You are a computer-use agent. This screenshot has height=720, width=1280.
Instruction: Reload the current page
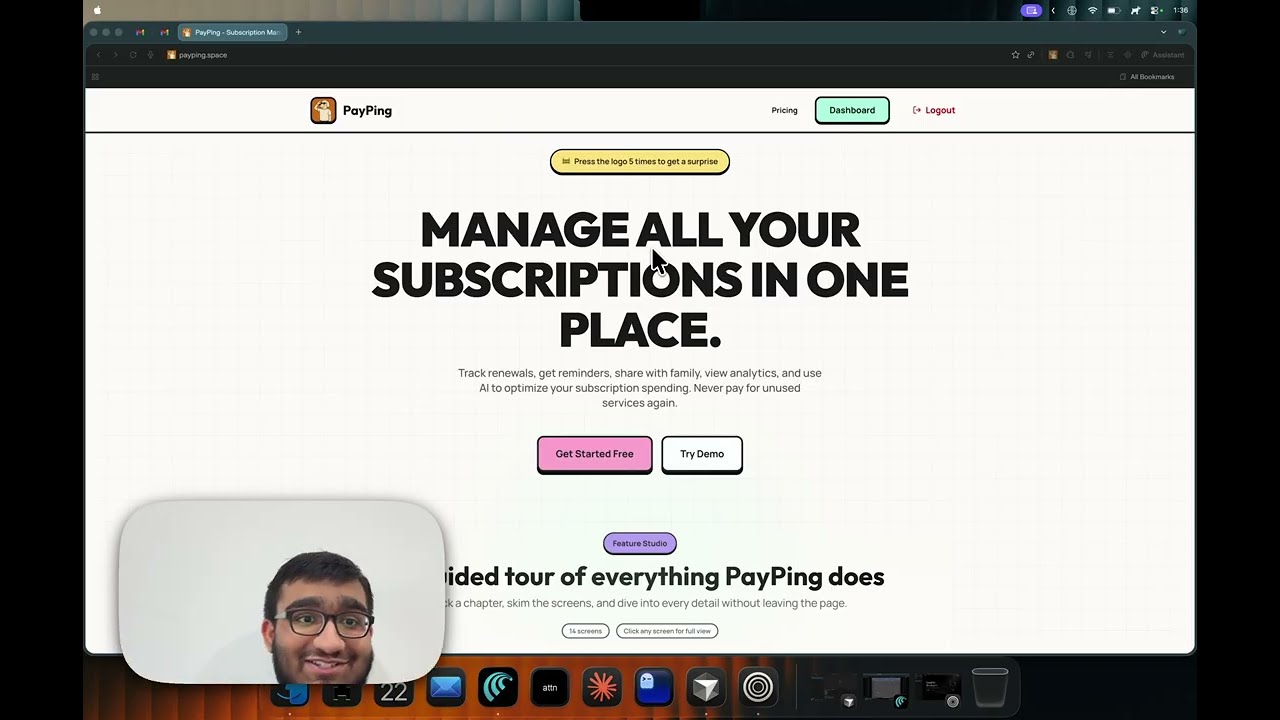click(x=133, y=55)
